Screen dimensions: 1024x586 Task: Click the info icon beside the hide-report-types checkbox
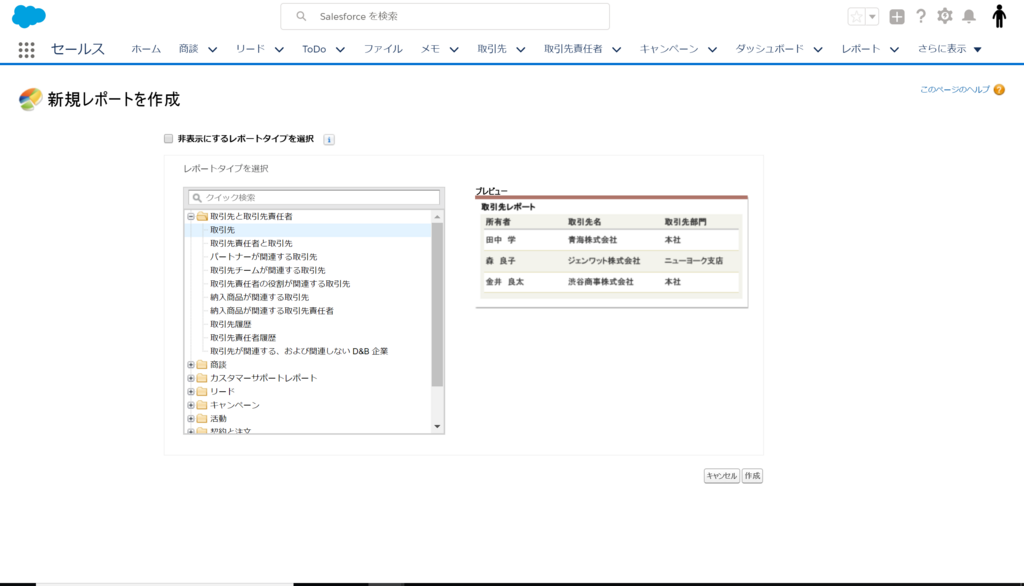[329, 139]
